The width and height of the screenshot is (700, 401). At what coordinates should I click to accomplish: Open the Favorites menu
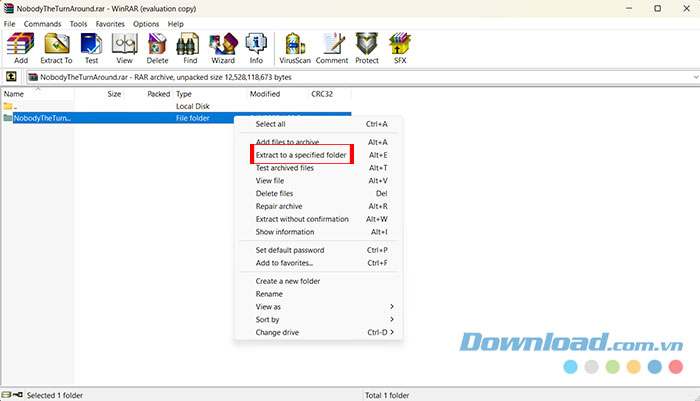click(x=110, y=23)
